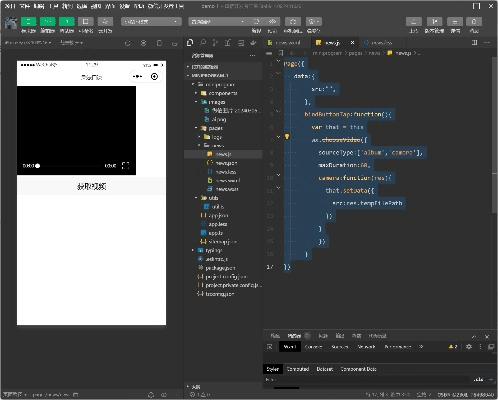Click the editor navigate back arrow
498x400 pixels.
(292, 53)
